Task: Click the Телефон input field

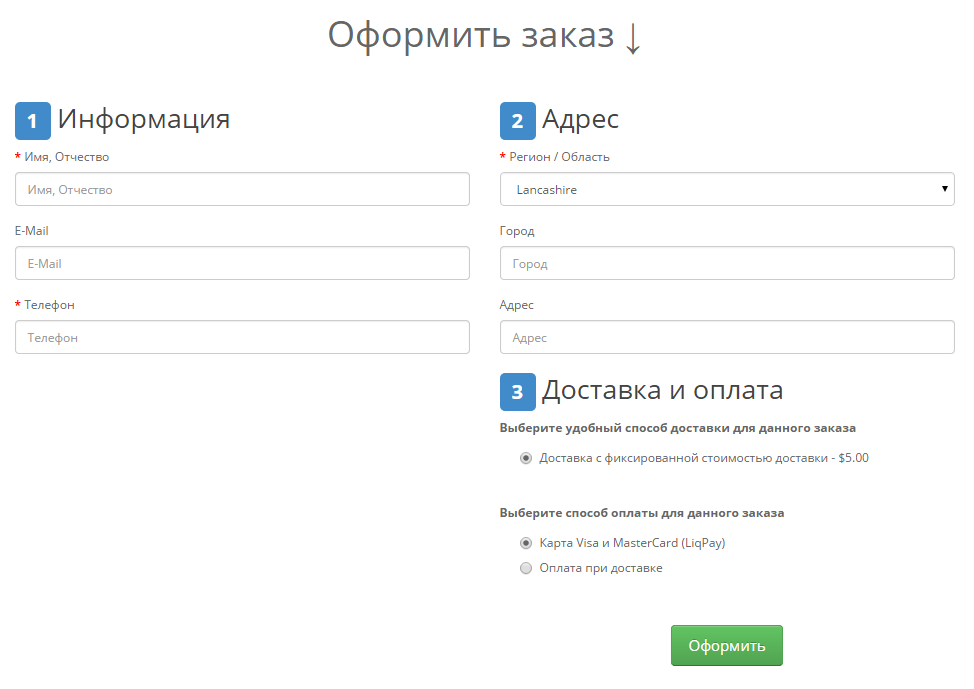Action: click(x=240, y=336)
